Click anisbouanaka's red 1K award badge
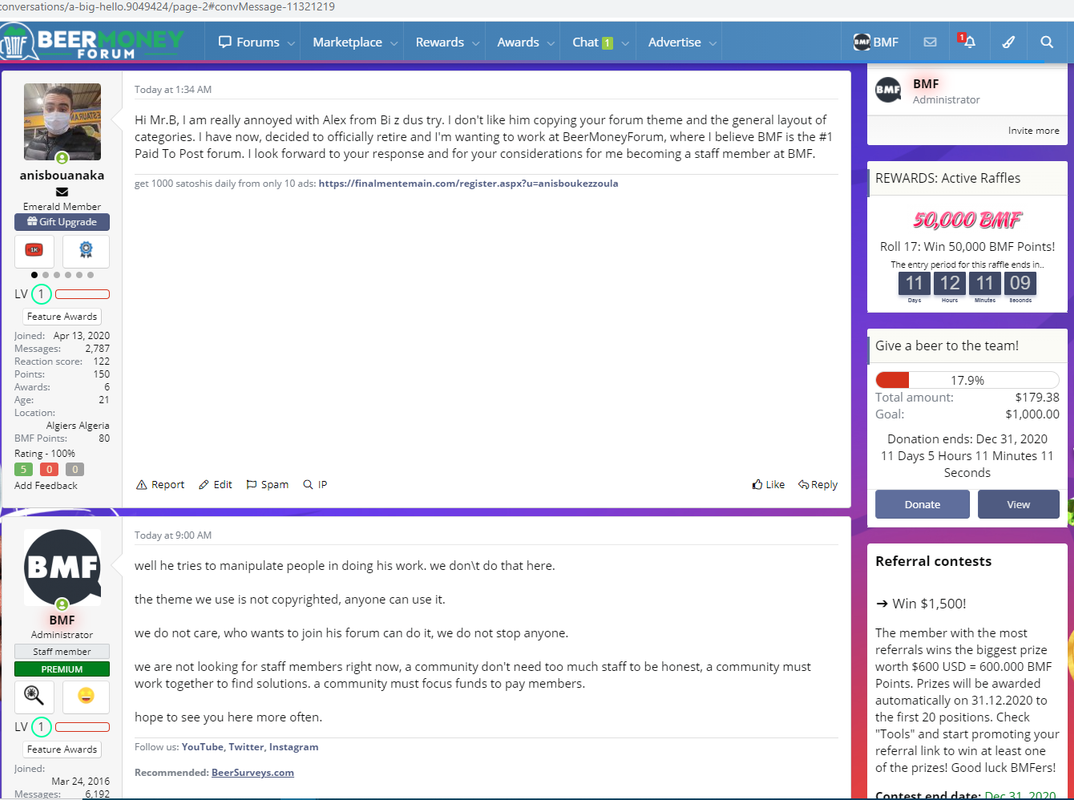This screenshot has height=800, width=1074. coord(34,250)
